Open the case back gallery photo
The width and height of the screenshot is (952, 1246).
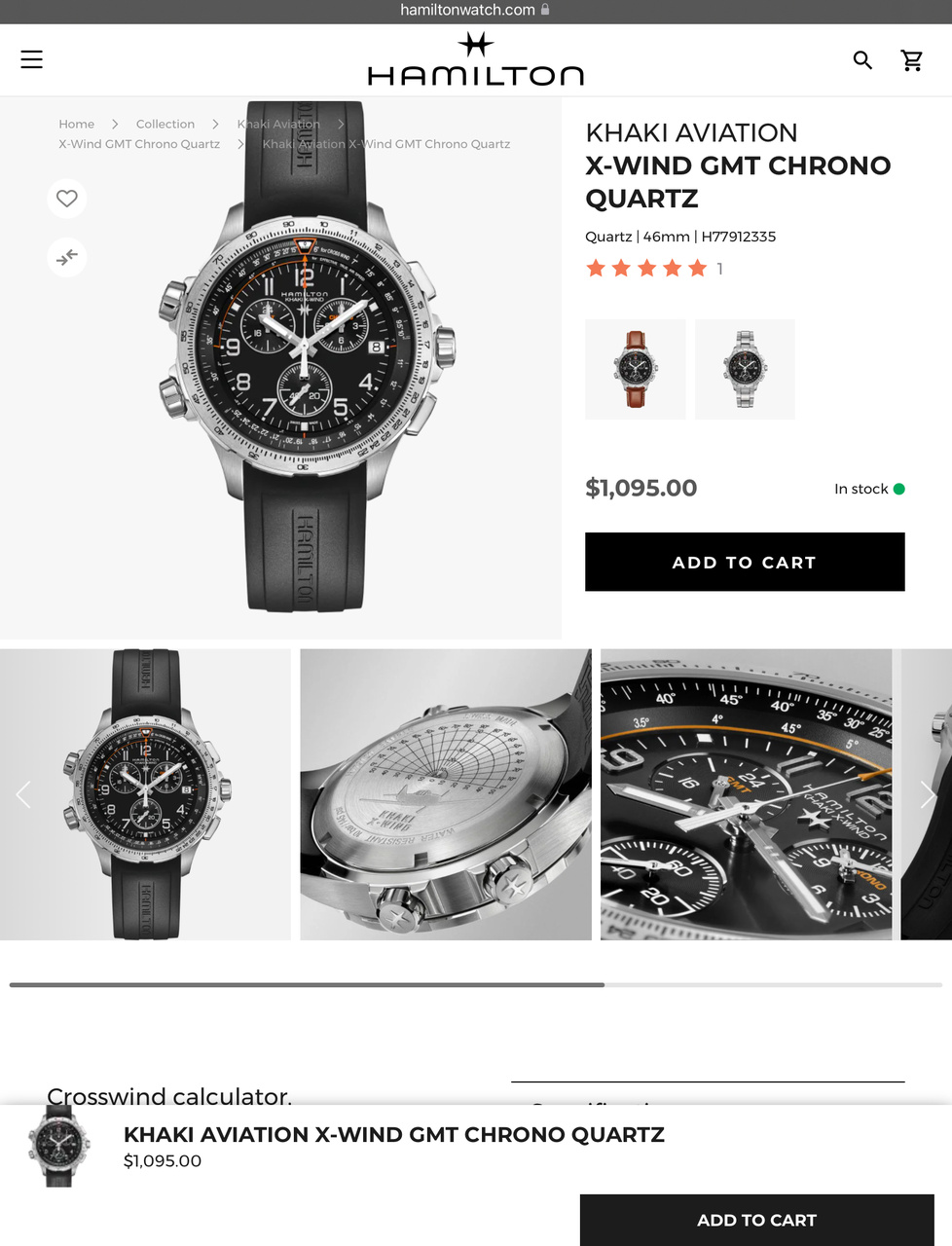point(446,794)
